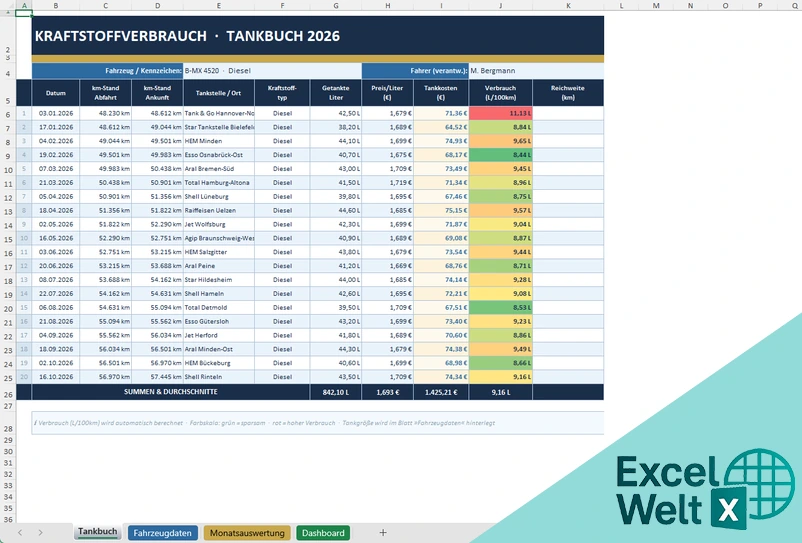
Task: Click the Verbrauch note cell in row 28
Action: (x=317, y=423)
